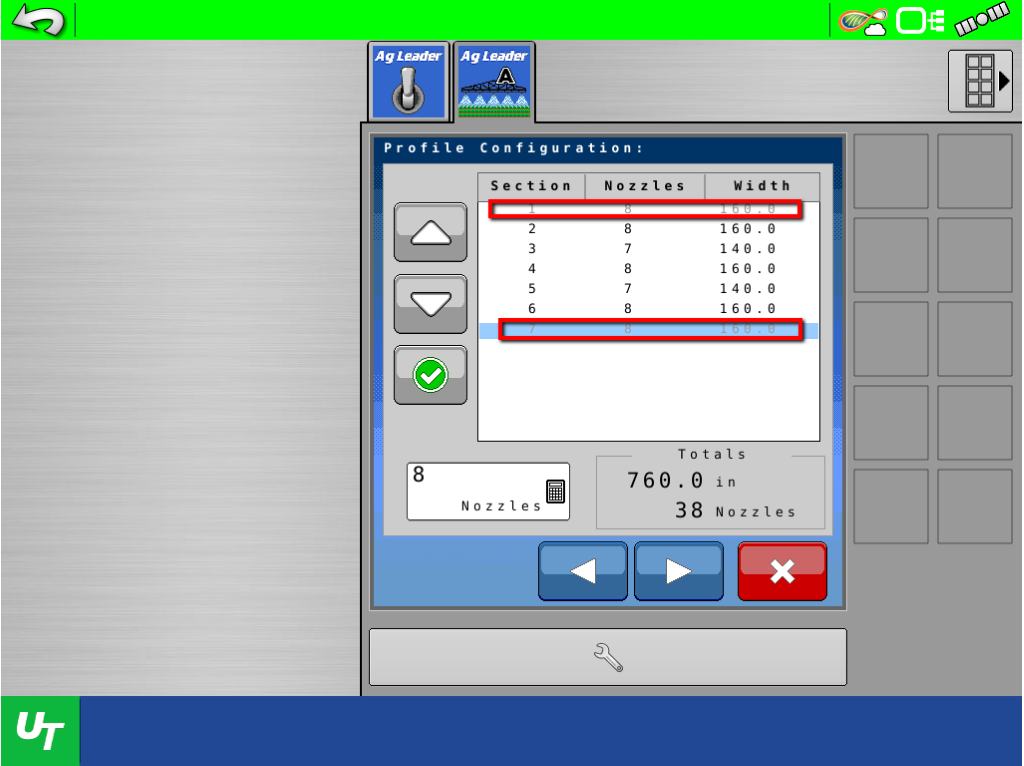Go to the next page with the right arrow button

[679, 570]
